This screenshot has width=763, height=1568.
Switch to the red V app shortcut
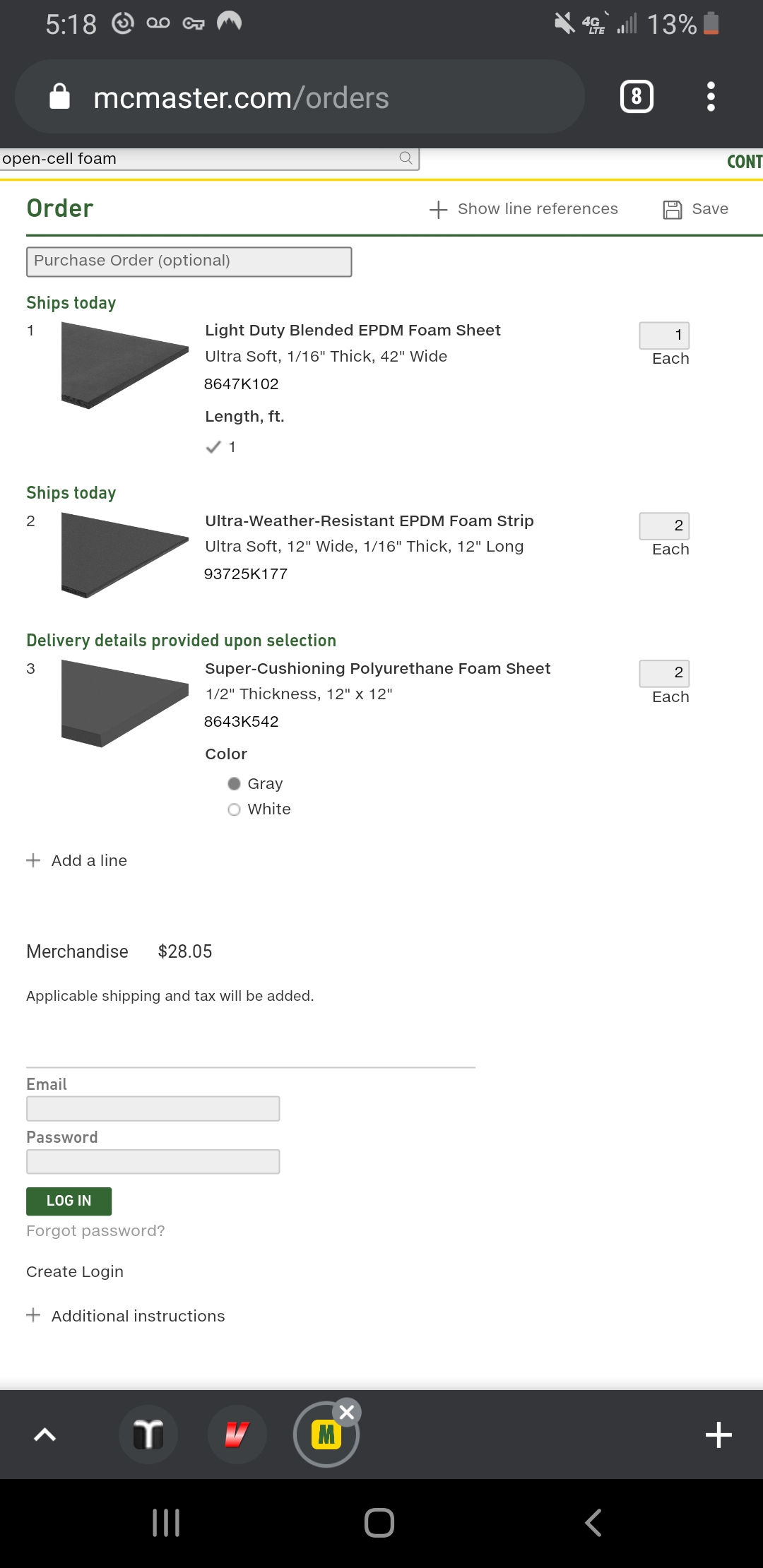coord(237,1435)
